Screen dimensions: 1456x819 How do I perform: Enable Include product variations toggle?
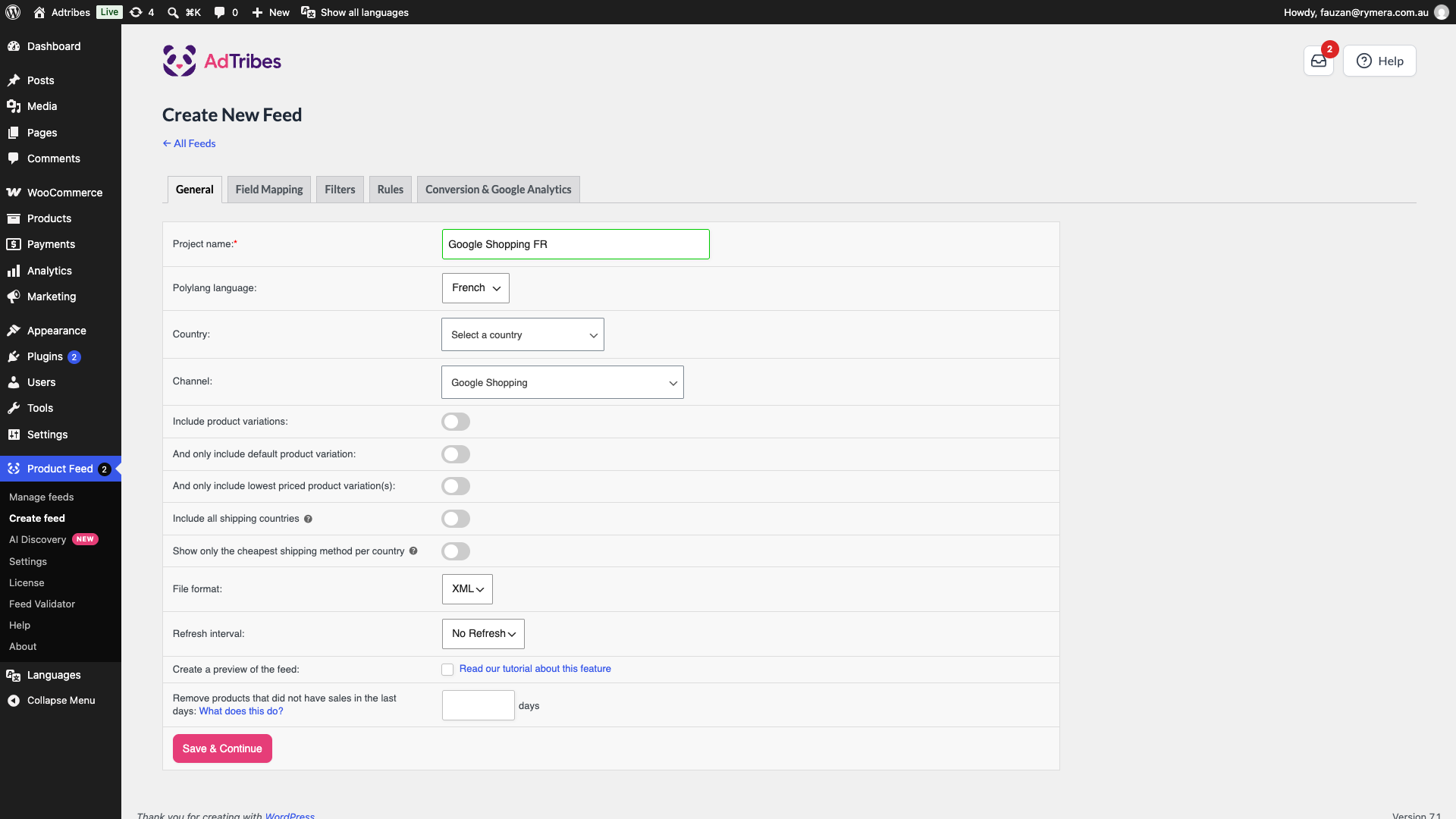click(x=456, y=422)
